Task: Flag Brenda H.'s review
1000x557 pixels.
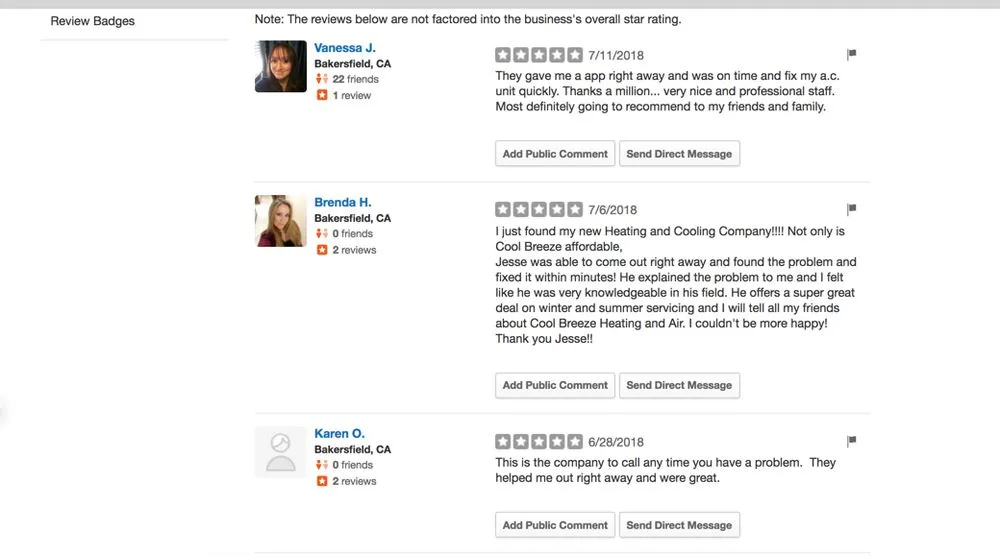Action: click(x=851, y=209)
